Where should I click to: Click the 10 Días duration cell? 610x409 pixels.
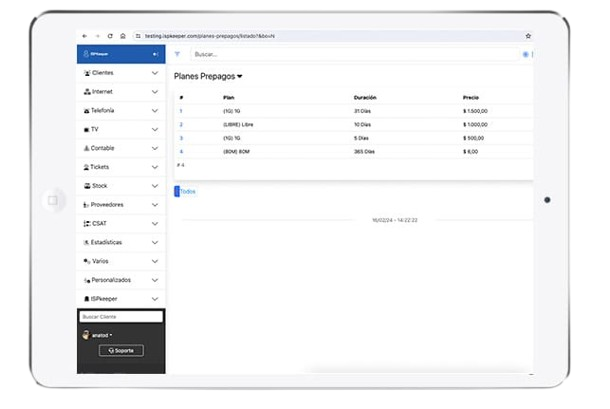pos(362,125)
